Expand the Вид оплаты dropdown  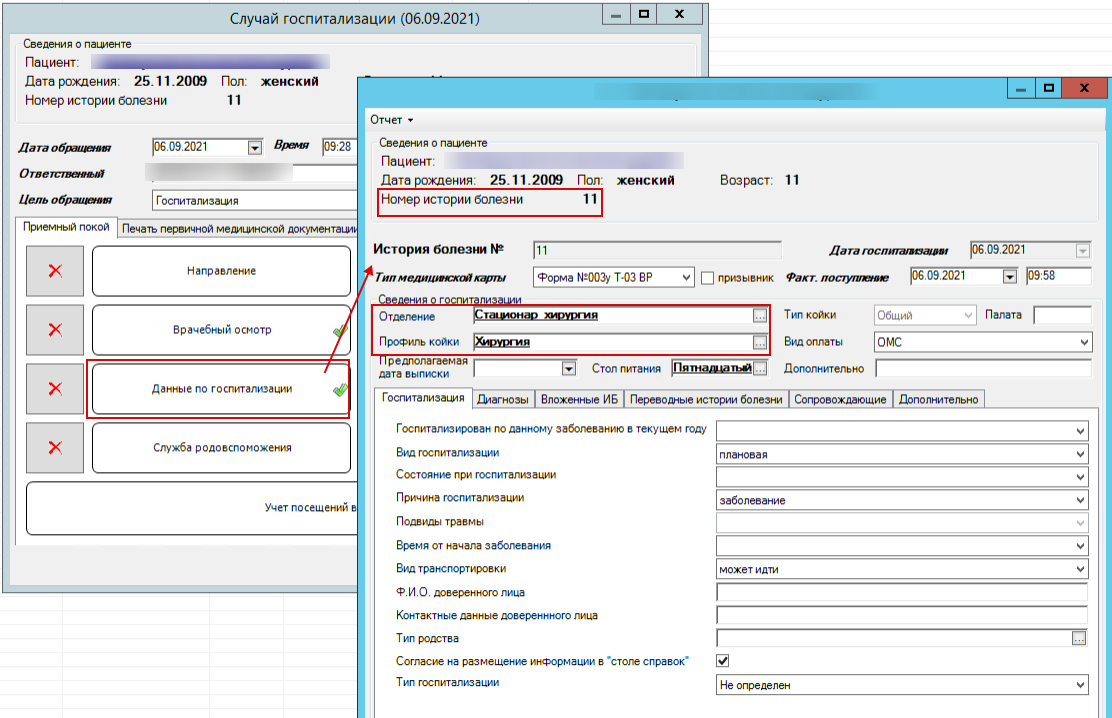[x=1084, y=343]
